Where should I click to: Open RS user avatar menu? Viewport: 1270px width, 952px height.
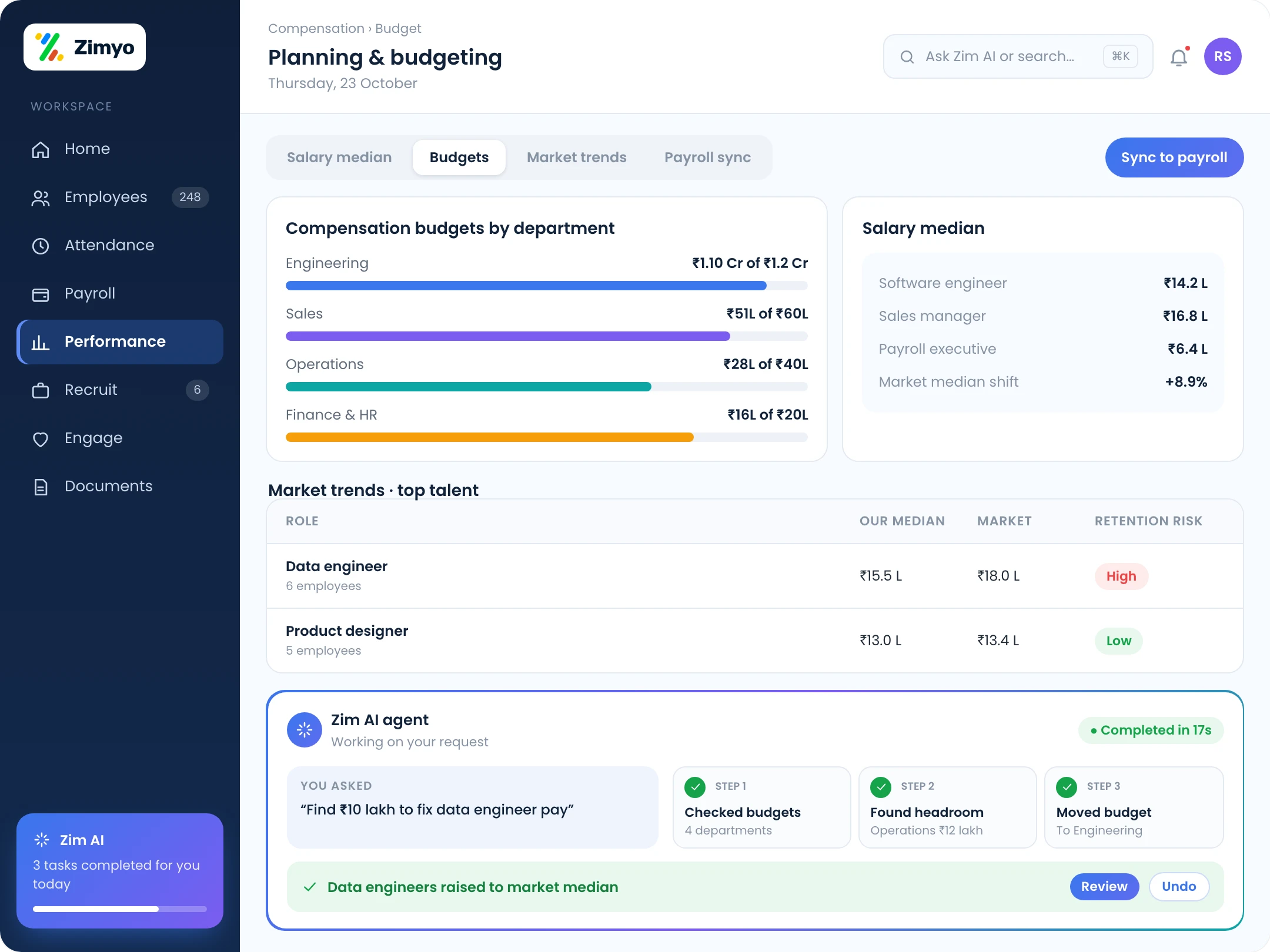coord(1223,56)
